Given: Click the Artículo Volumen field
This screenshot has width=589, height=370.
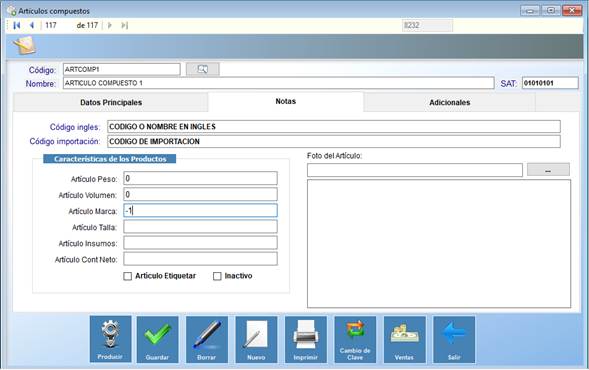Looking at the screenshot, I should [201, 194].
